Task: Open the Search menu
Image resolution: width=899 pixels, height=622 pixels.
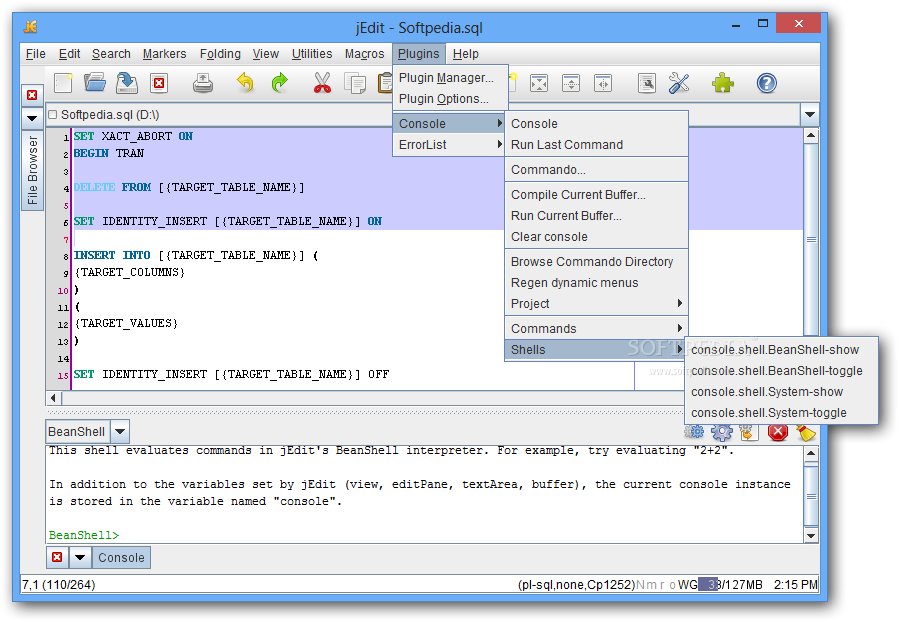Action: (x=111, y=54)
